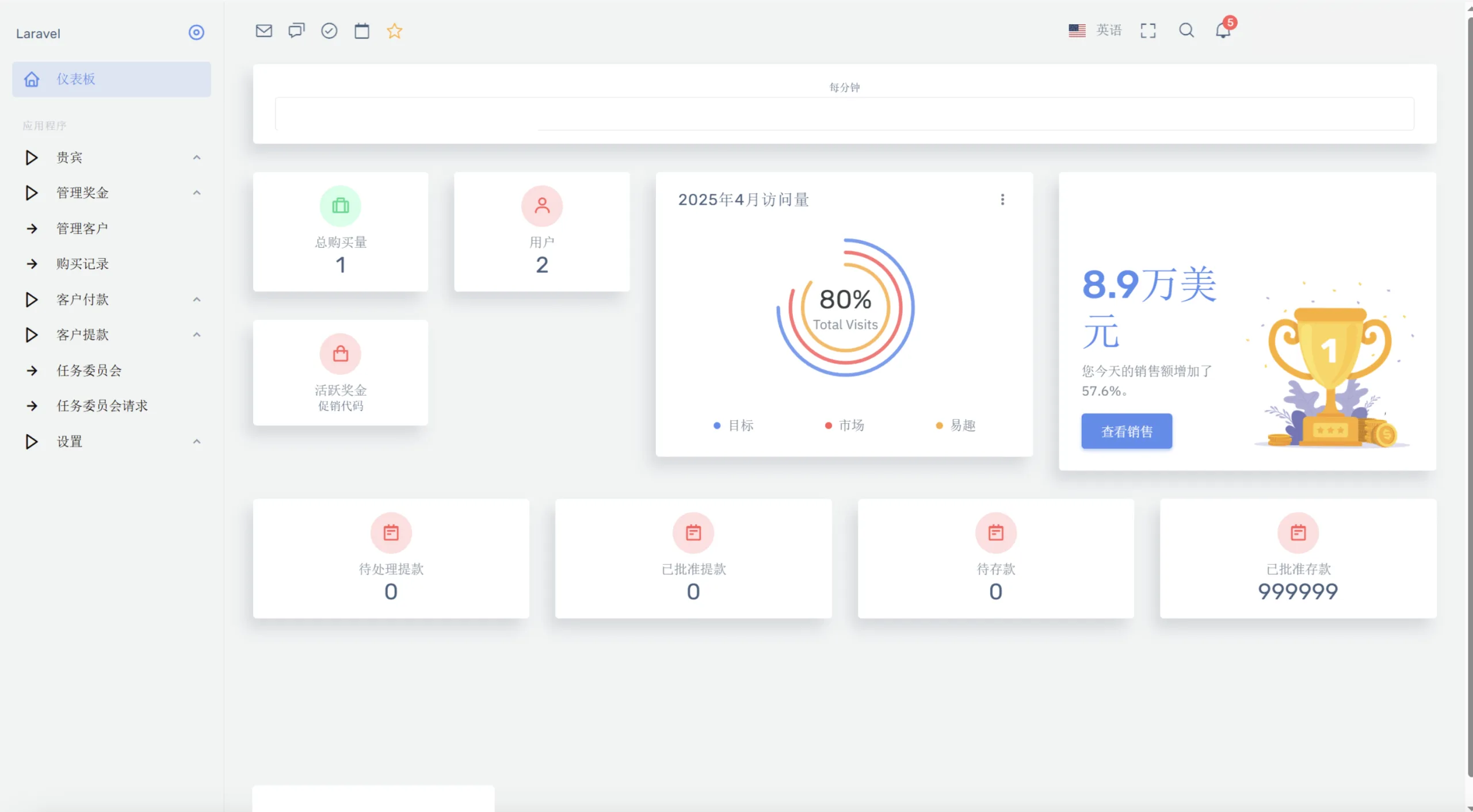This screenshot has width=1473, height=812.
Task: Expand the 管理奖金 sidebar section
Action: click(x=112, y=193)
